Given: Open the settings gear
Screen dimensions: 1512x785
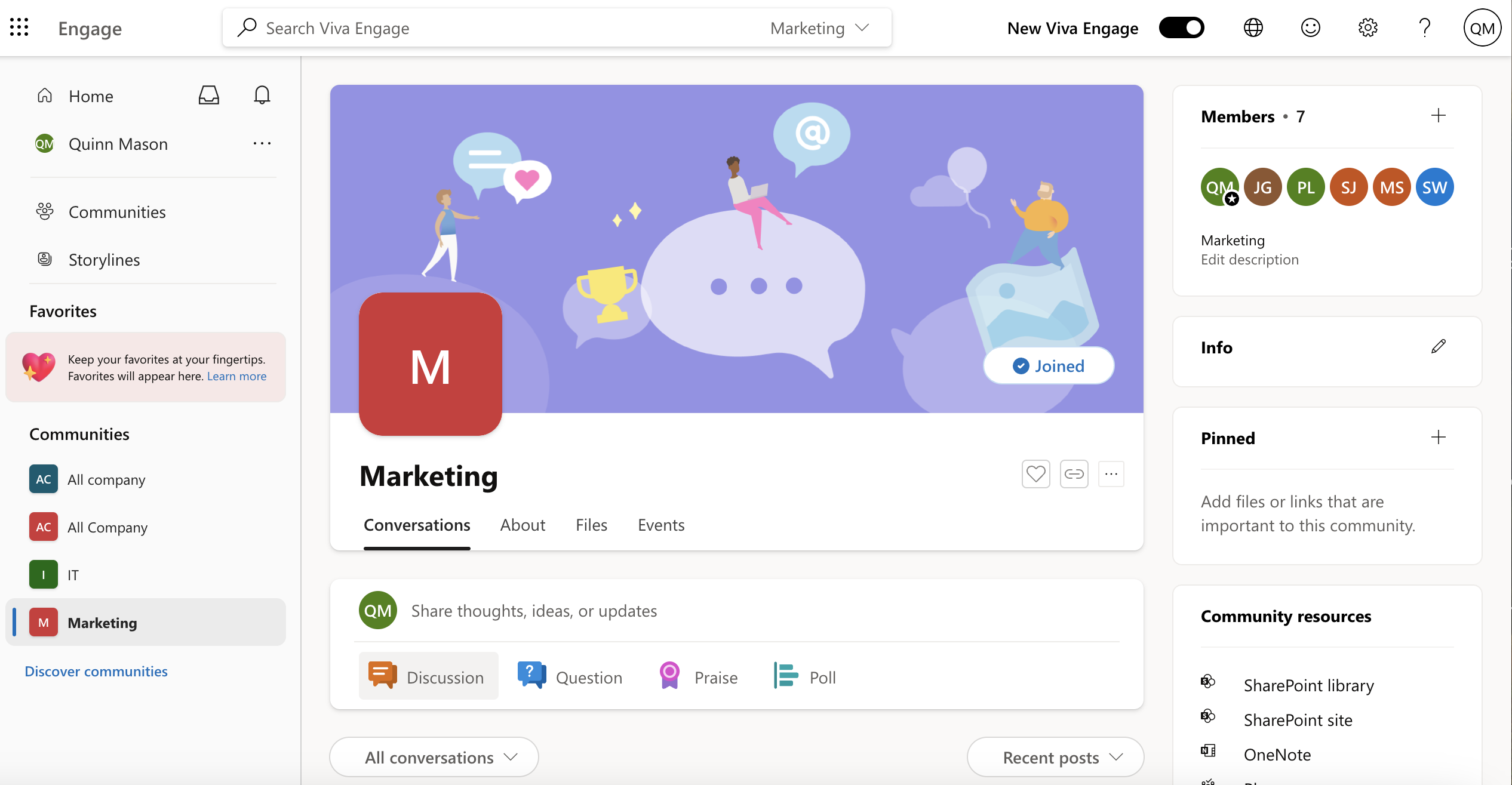Looking at the screenshot, I should coord(1367,27).
